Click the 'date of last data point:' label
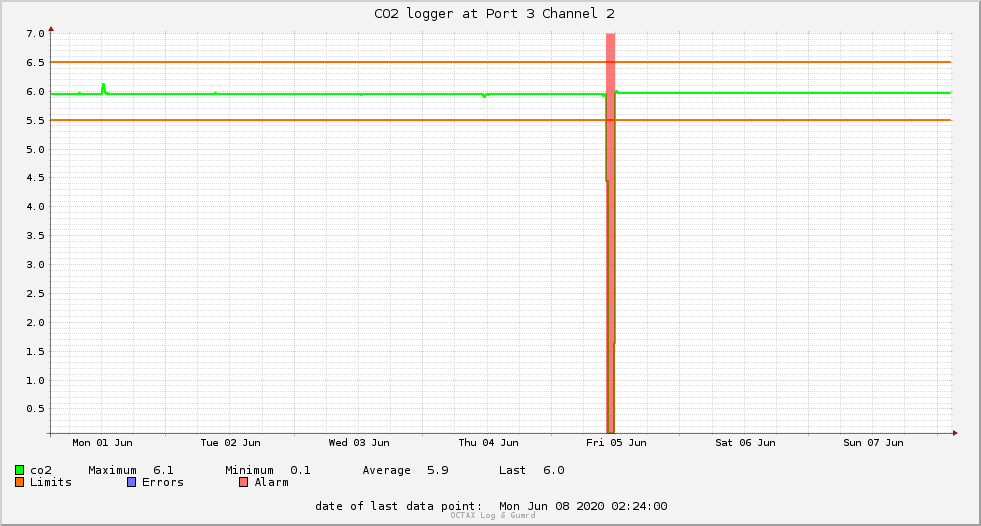The image size is (981, 526). (399, 506)
